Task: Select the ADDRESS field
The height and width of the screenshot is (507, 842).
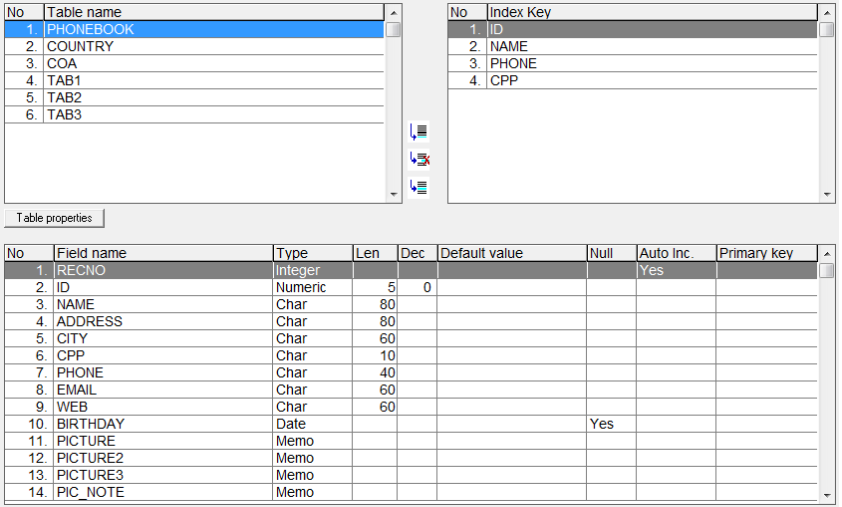Action: [163, 322]
